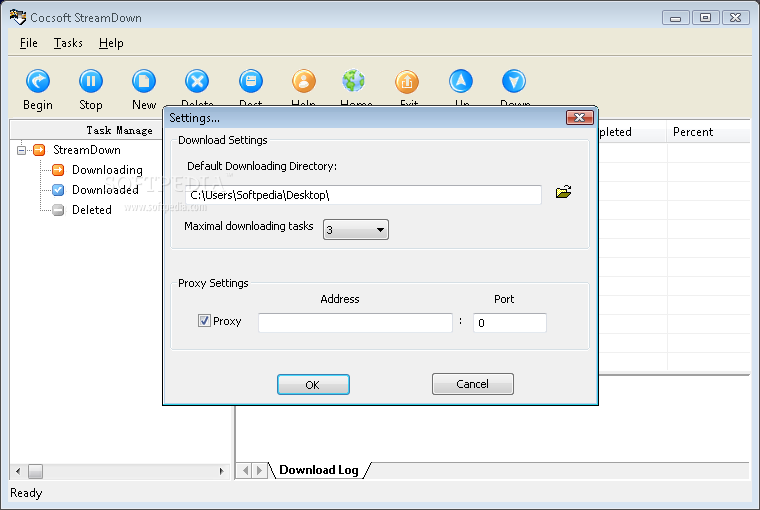The height and width of the screenshot is (510, 760).
Task: Click the Stop toolbar icon
Action: point(91,81)
